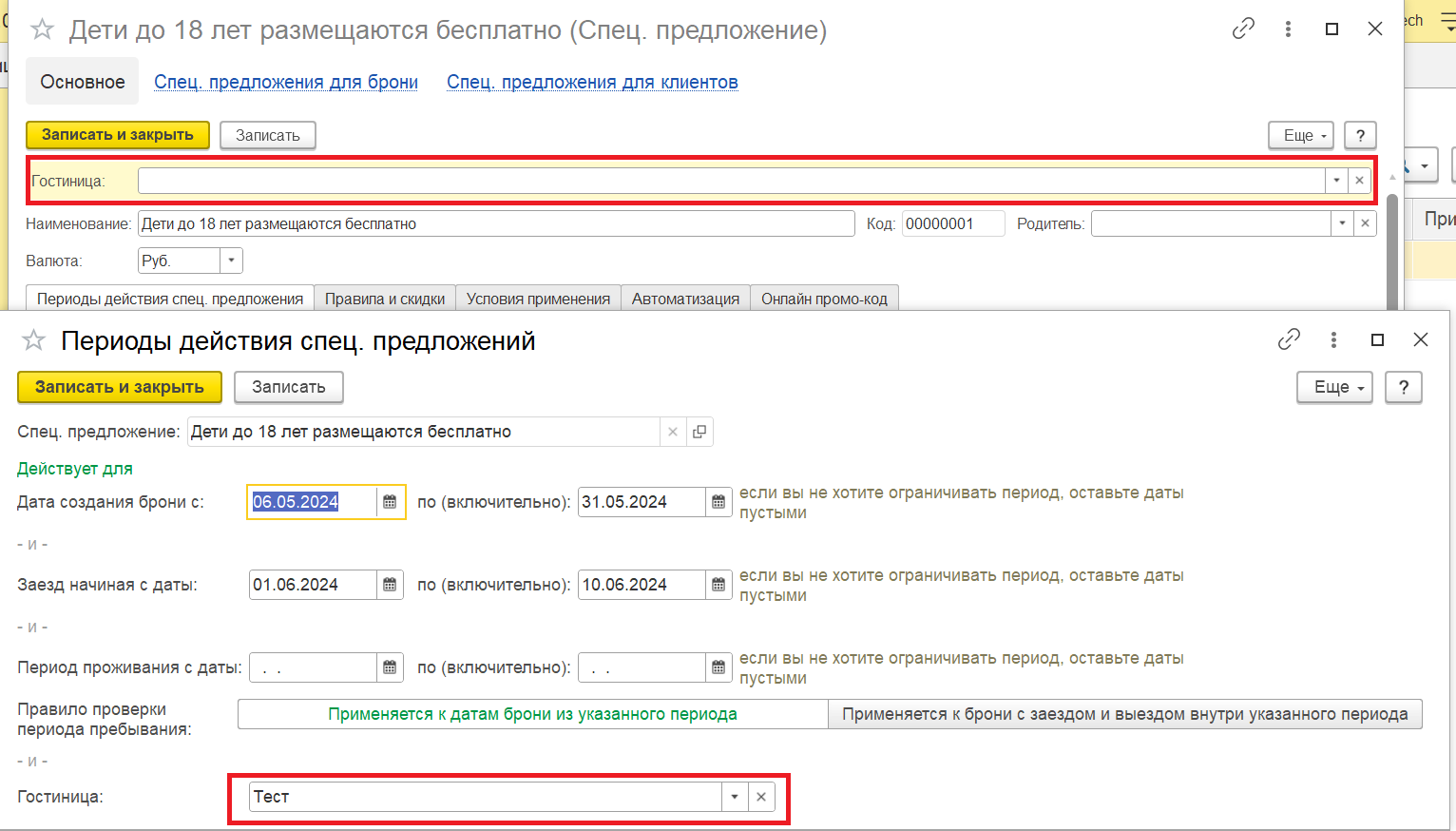Focus the date field showing 10.06.2024
1456x831 pixels.
coord(642,585)
